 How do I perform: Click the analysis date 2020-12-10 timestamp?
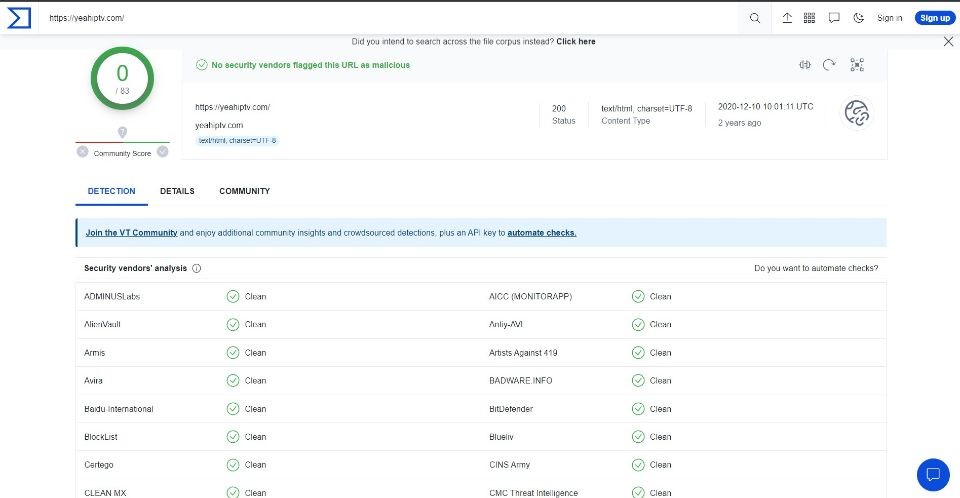pyautogui.click(x=765, y=107)
